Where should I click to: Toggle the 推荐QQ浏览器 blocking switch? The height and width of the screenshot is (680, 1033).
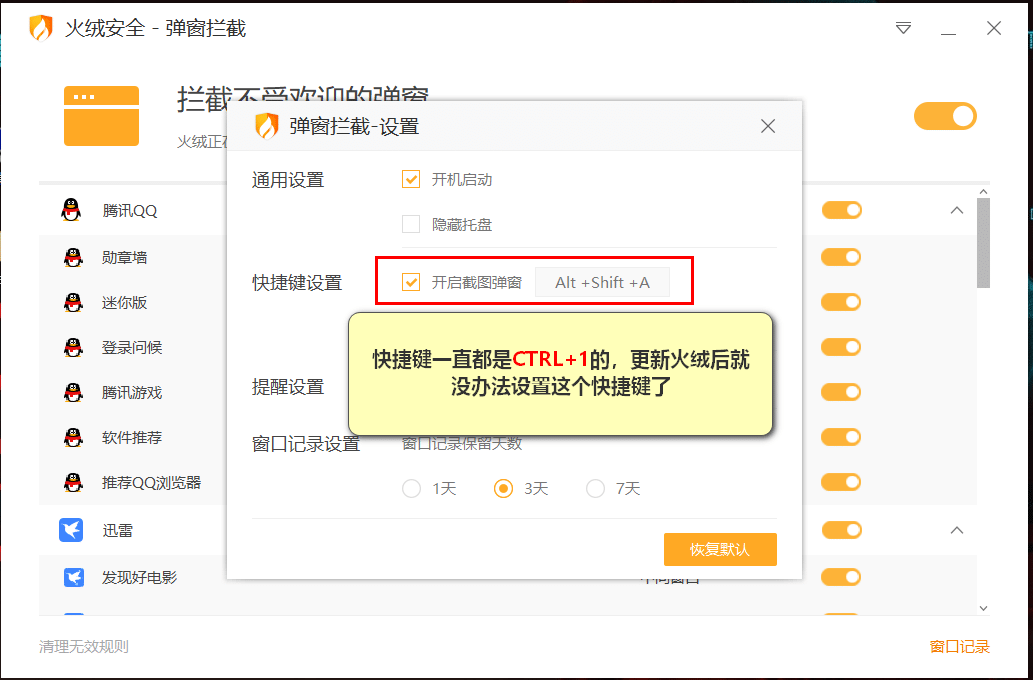(x=841, y=482)
